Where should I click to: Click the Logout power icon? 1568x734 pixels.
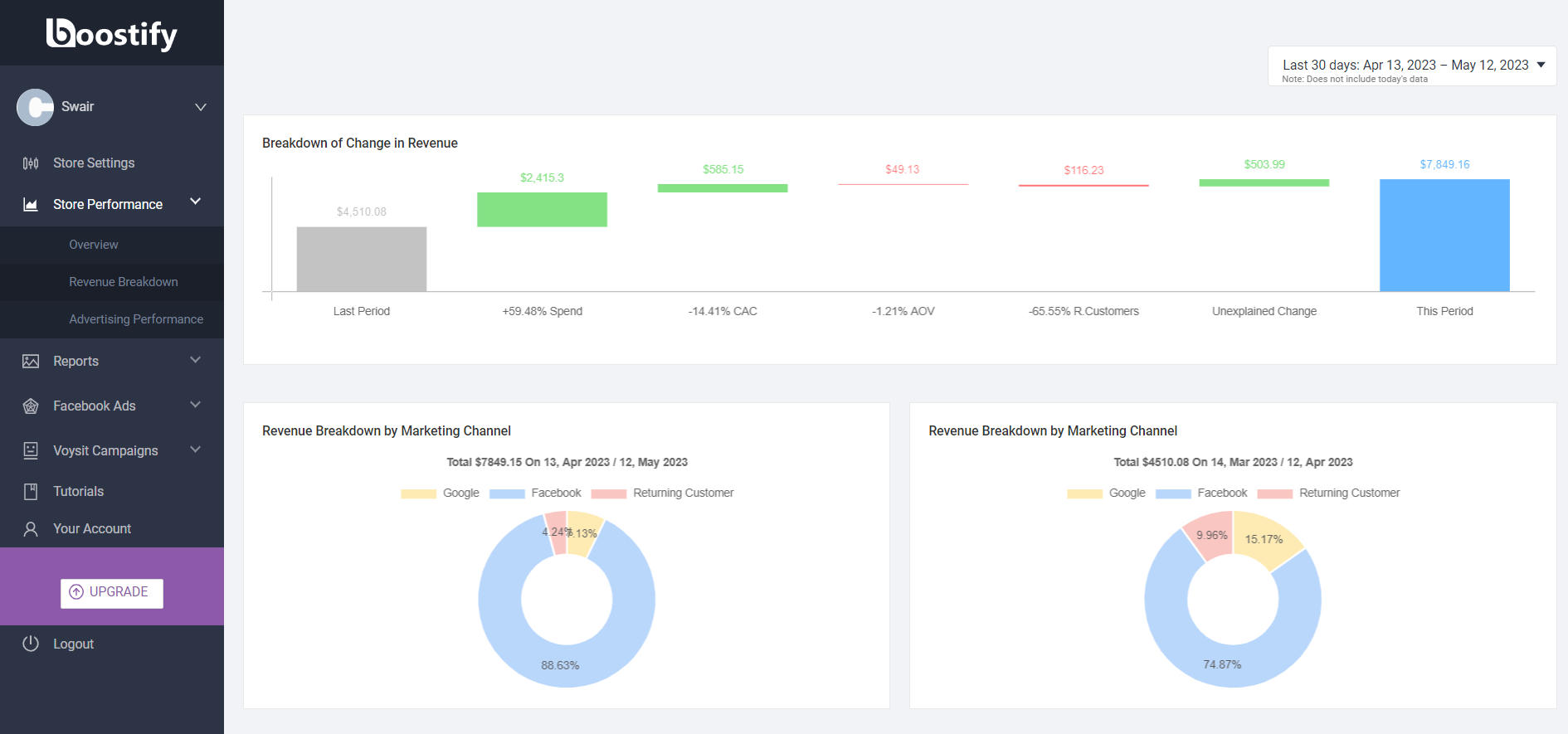(x=31, y=644)
